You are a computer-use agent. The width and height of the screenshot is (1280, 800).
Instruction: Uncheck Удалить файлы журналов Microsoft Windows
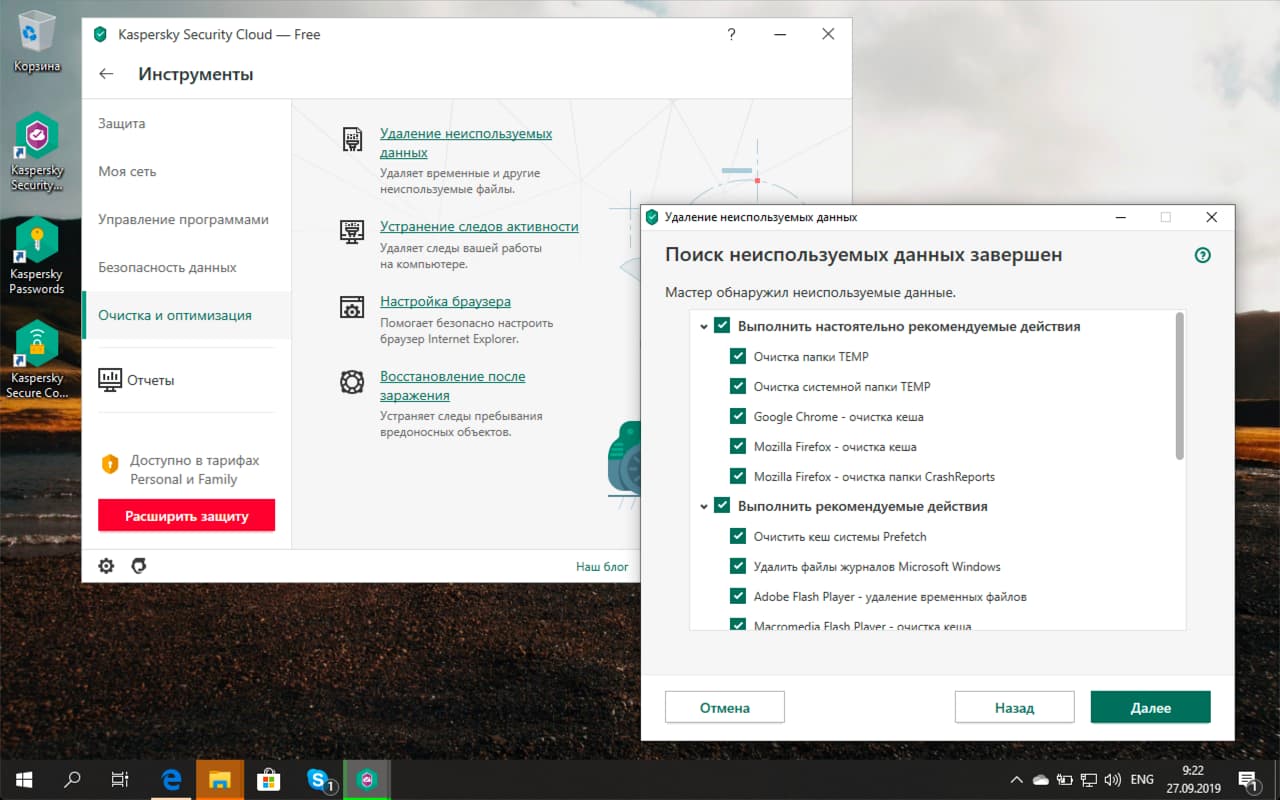point(737,566)
